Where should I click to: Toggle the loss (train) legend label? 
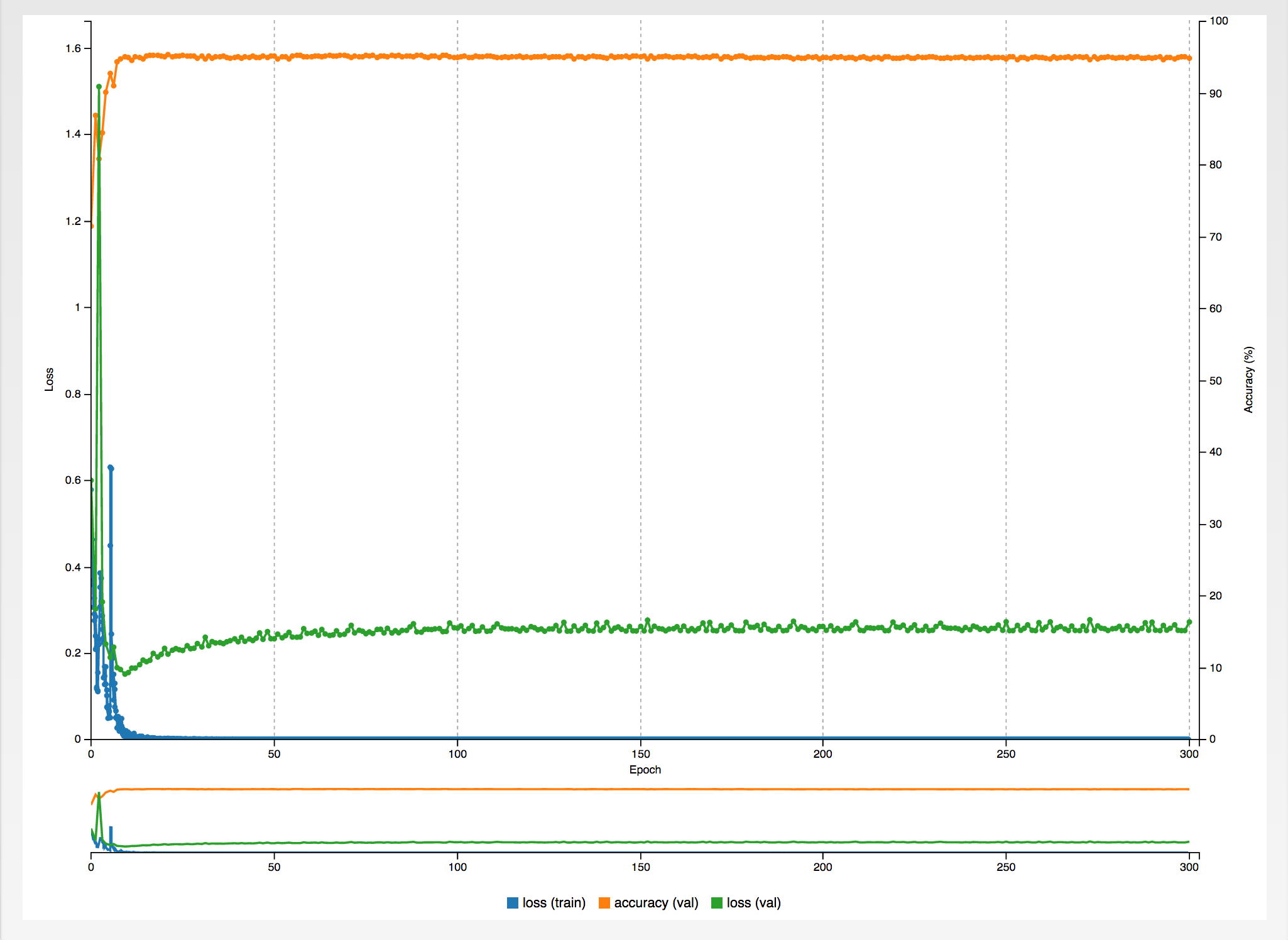click(x=554, y=903)
